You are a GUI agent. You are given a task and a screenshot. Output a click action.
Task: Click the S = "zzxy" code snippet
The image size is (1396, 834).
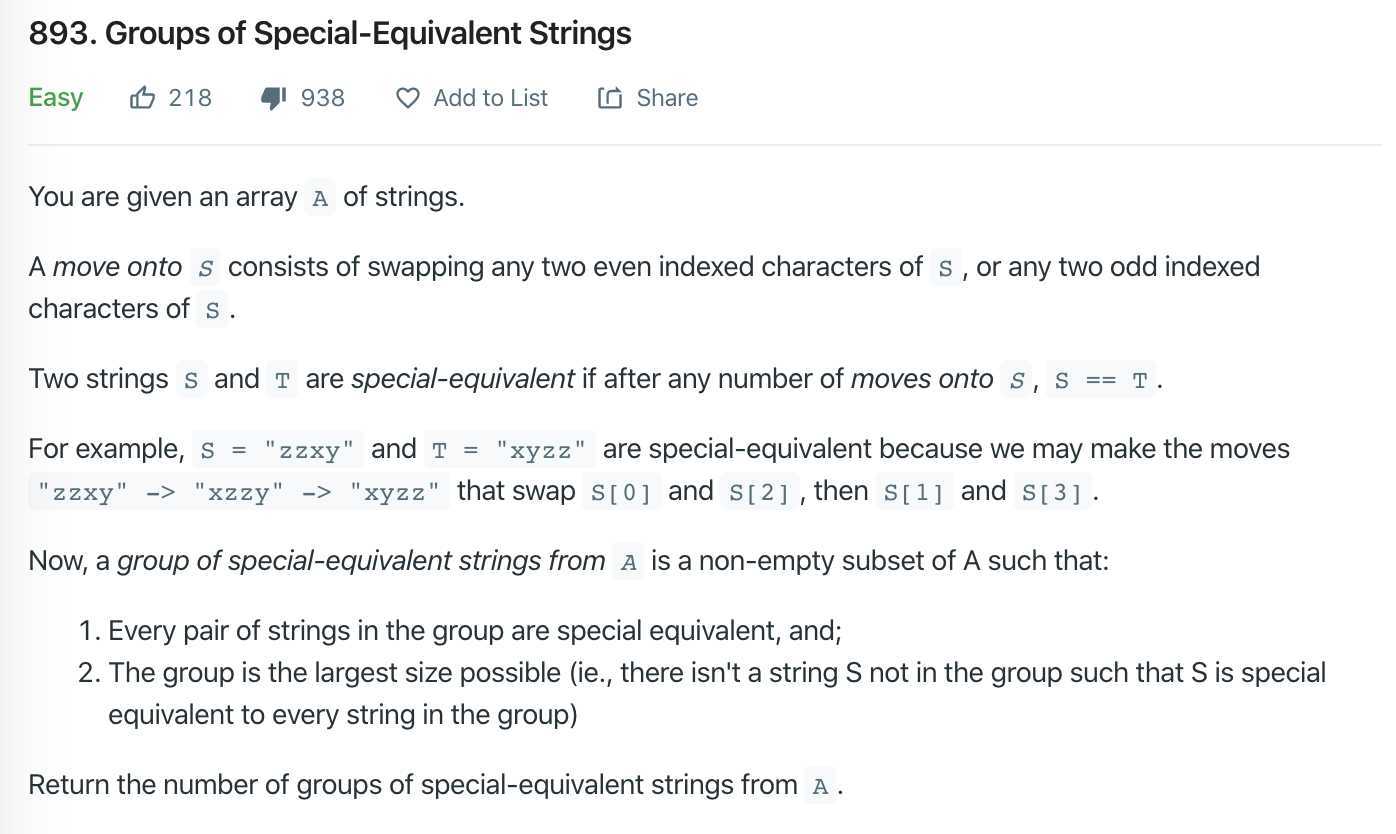point(277,450)
